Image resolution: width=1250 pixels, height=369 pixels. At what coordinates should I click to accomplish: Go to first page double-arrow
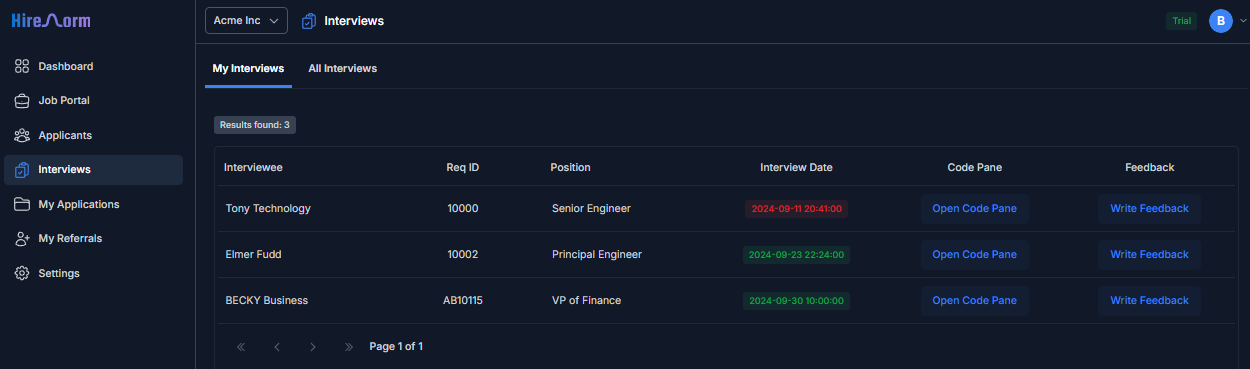click(241, 347)
